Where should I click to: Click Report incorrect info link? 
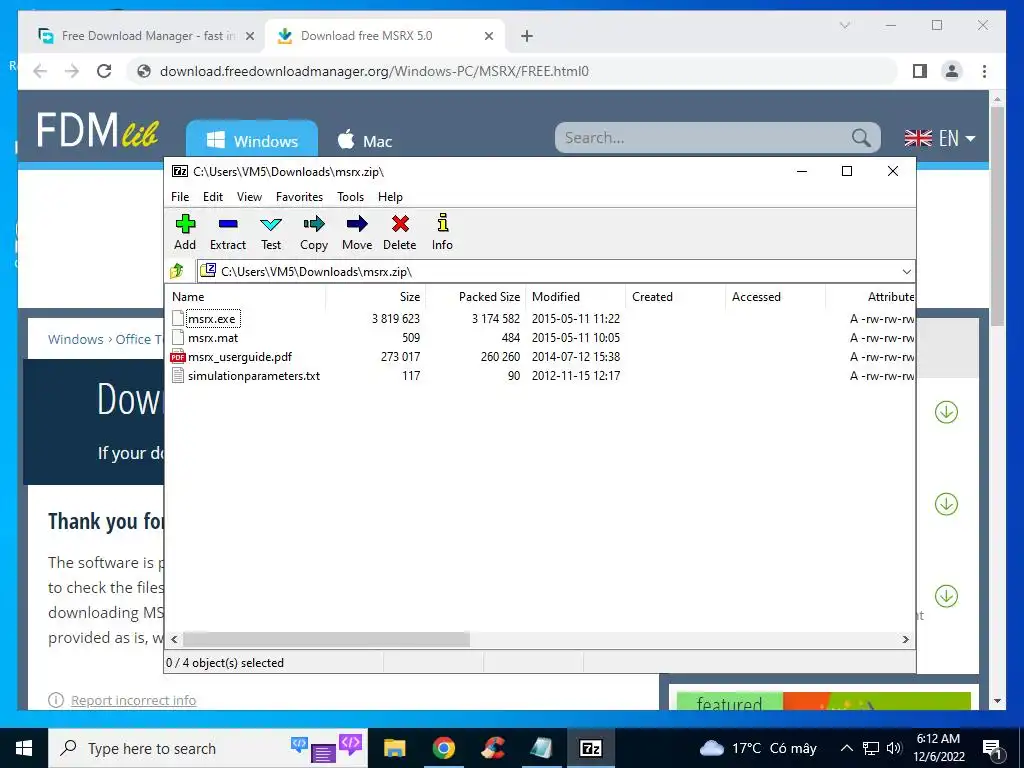coord(133,700)
